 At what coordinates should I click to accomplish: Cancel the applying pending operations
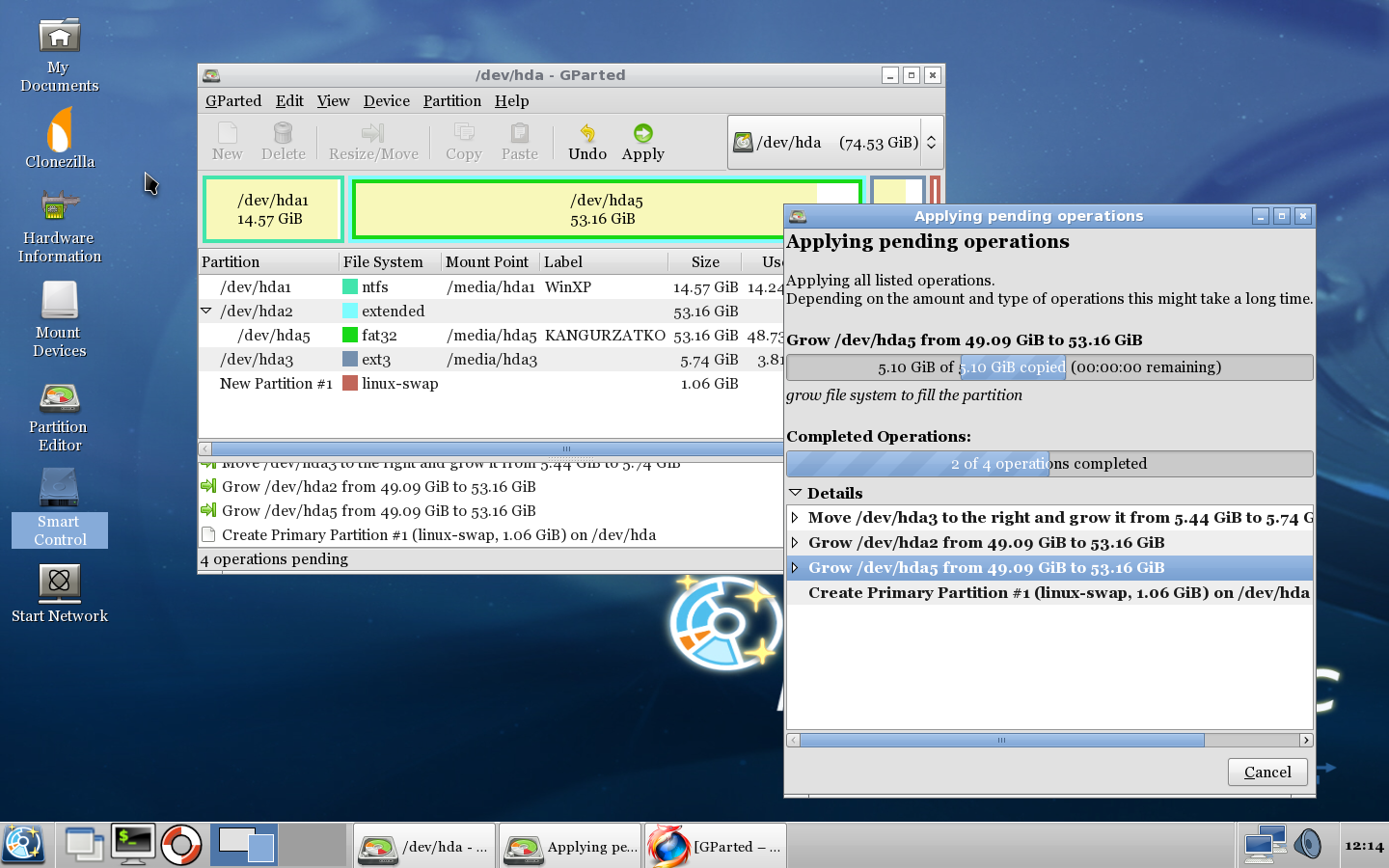[x=1266, y=772]
